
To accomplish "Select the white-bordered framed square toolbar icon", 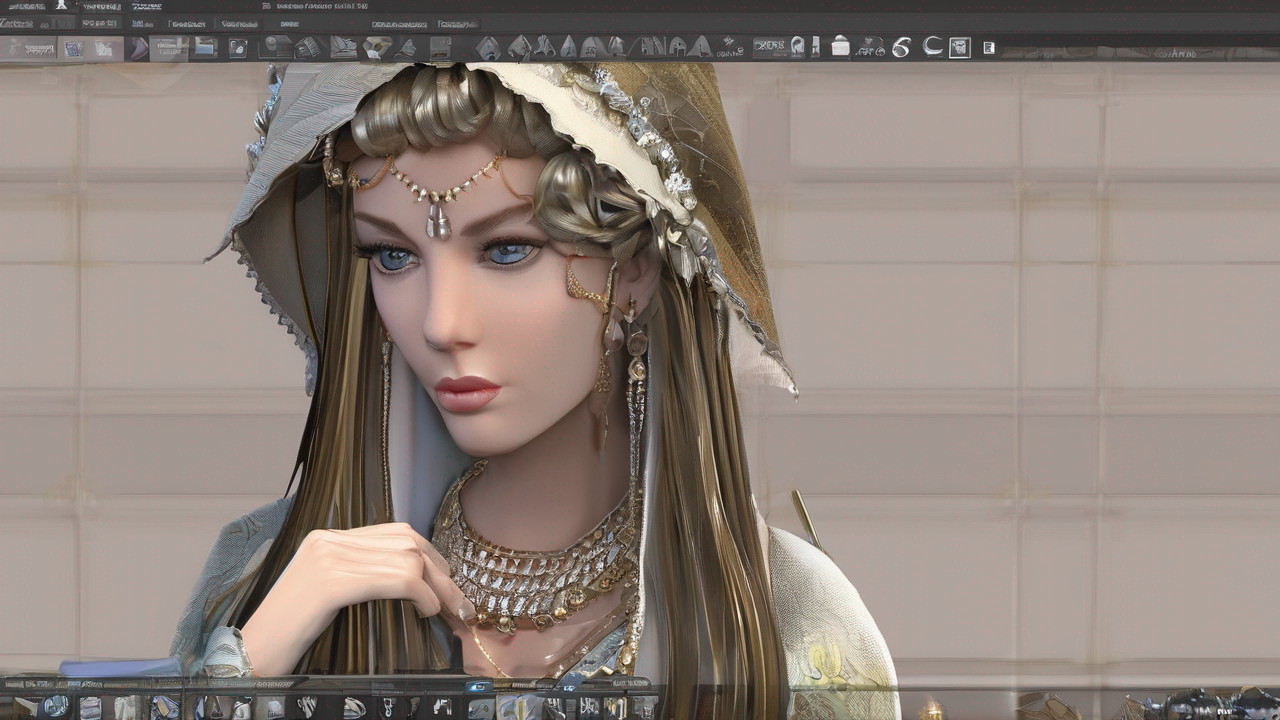I will click(x=960, y=47).
